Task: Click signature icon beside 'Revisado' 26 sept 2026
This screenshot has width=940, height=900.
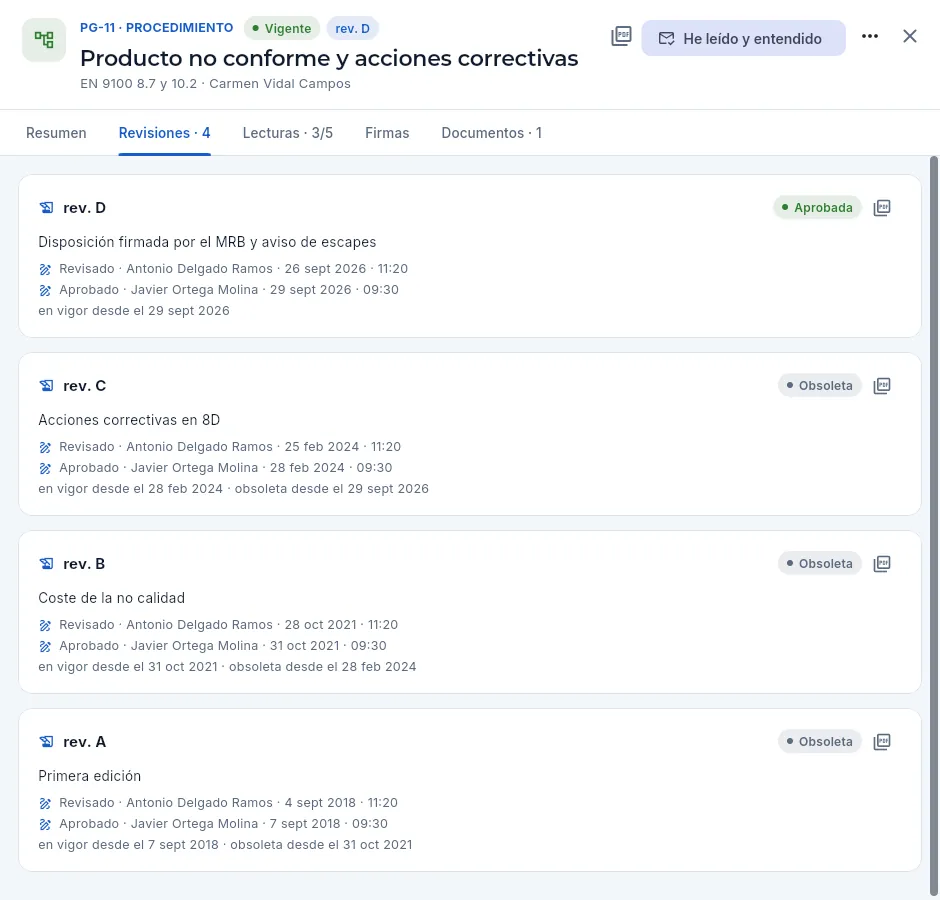Action: pyautogui.click(x=45, y=269)
